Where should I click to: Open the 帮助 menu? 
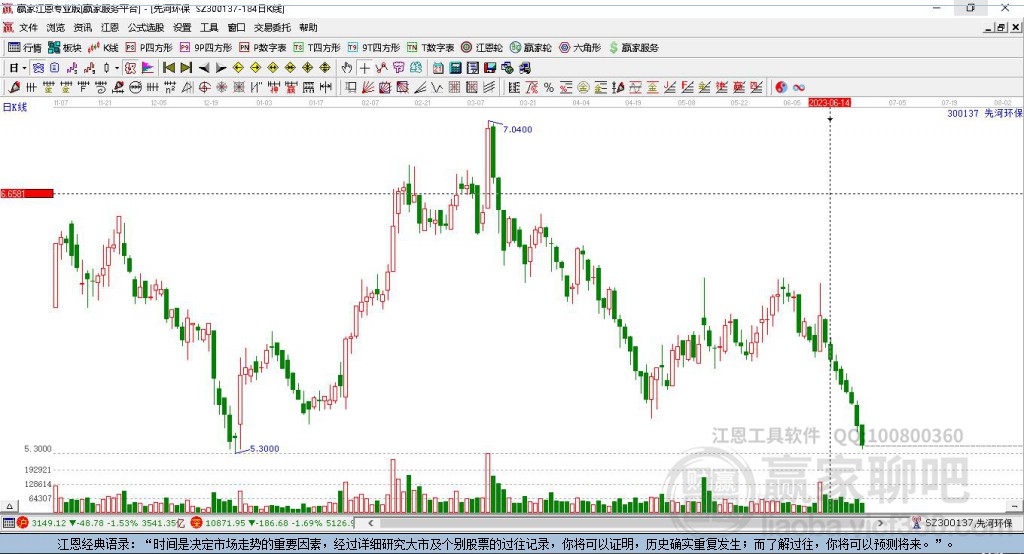click(x=308, y=27)
